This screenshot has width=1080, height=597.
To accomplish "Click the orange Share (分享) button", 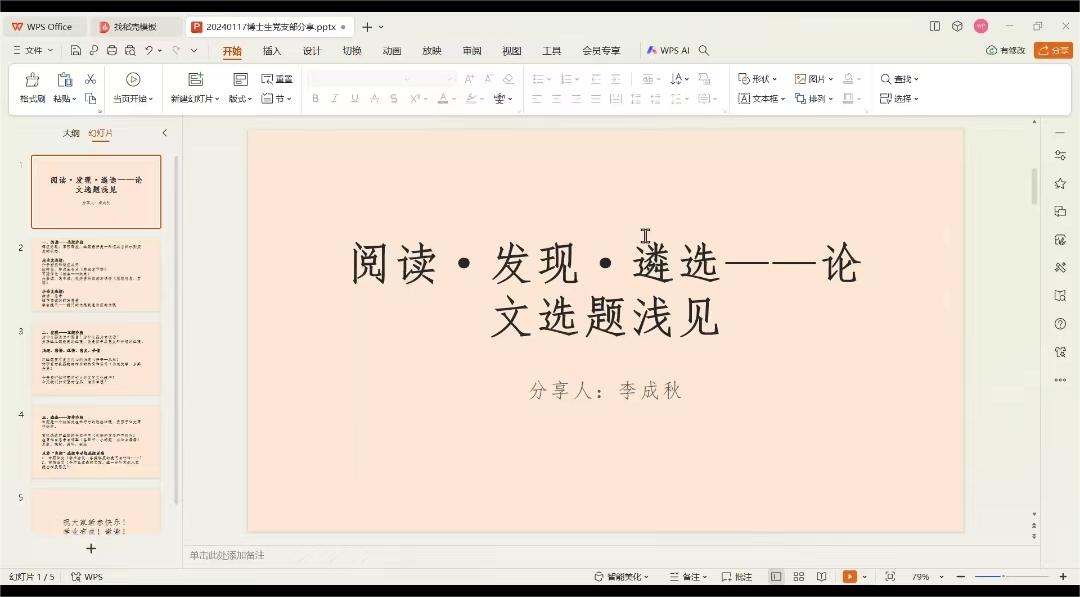I will click(1053, 50).
